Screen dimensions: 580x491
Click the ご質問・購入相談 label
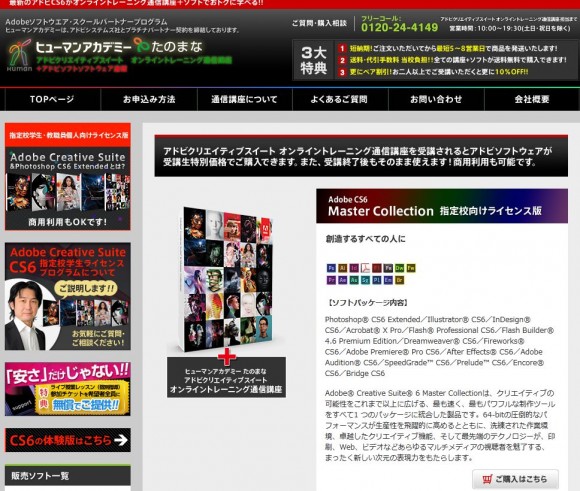tap(319, 23)
